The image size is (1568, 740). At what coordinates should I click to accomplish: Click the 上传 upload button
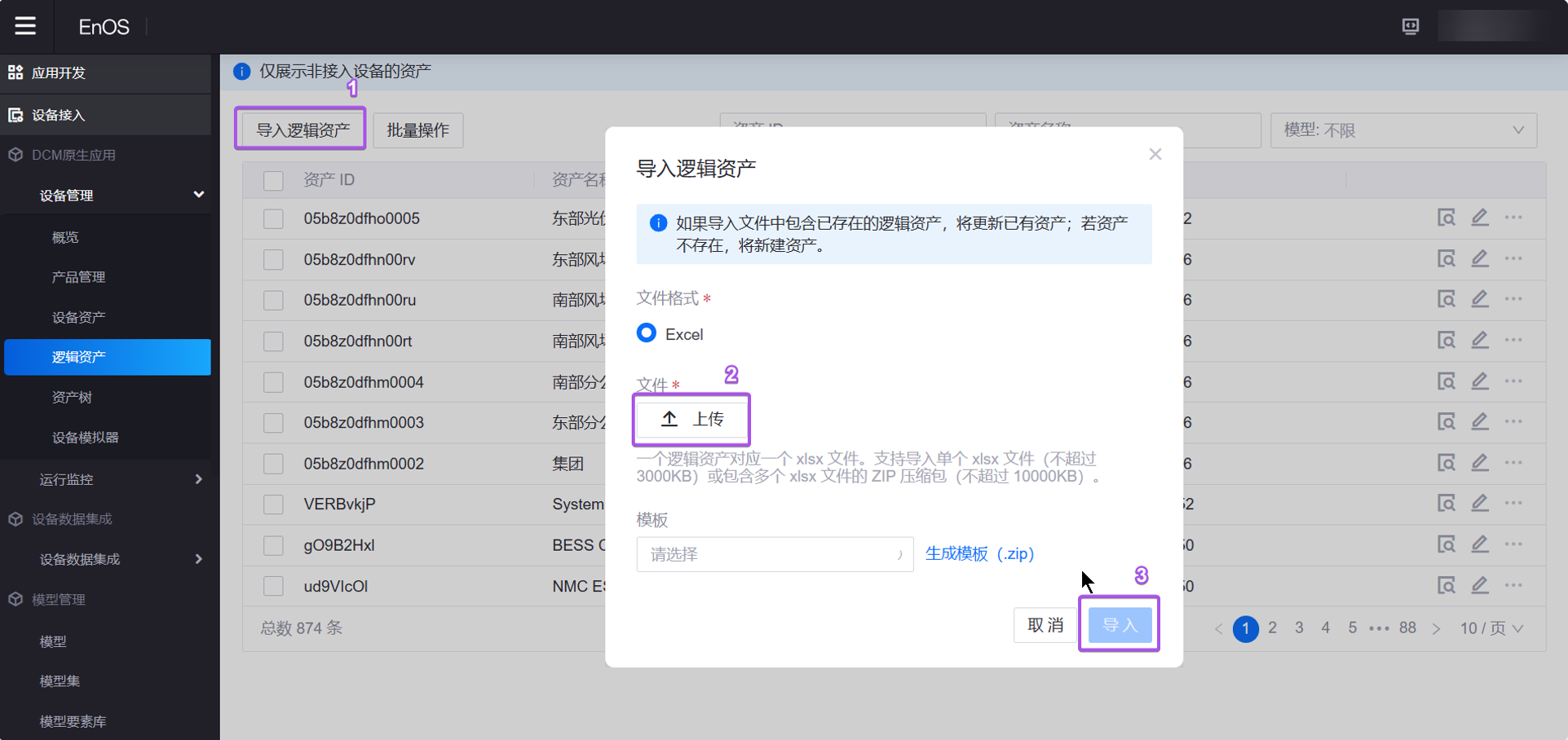point(691,419)
